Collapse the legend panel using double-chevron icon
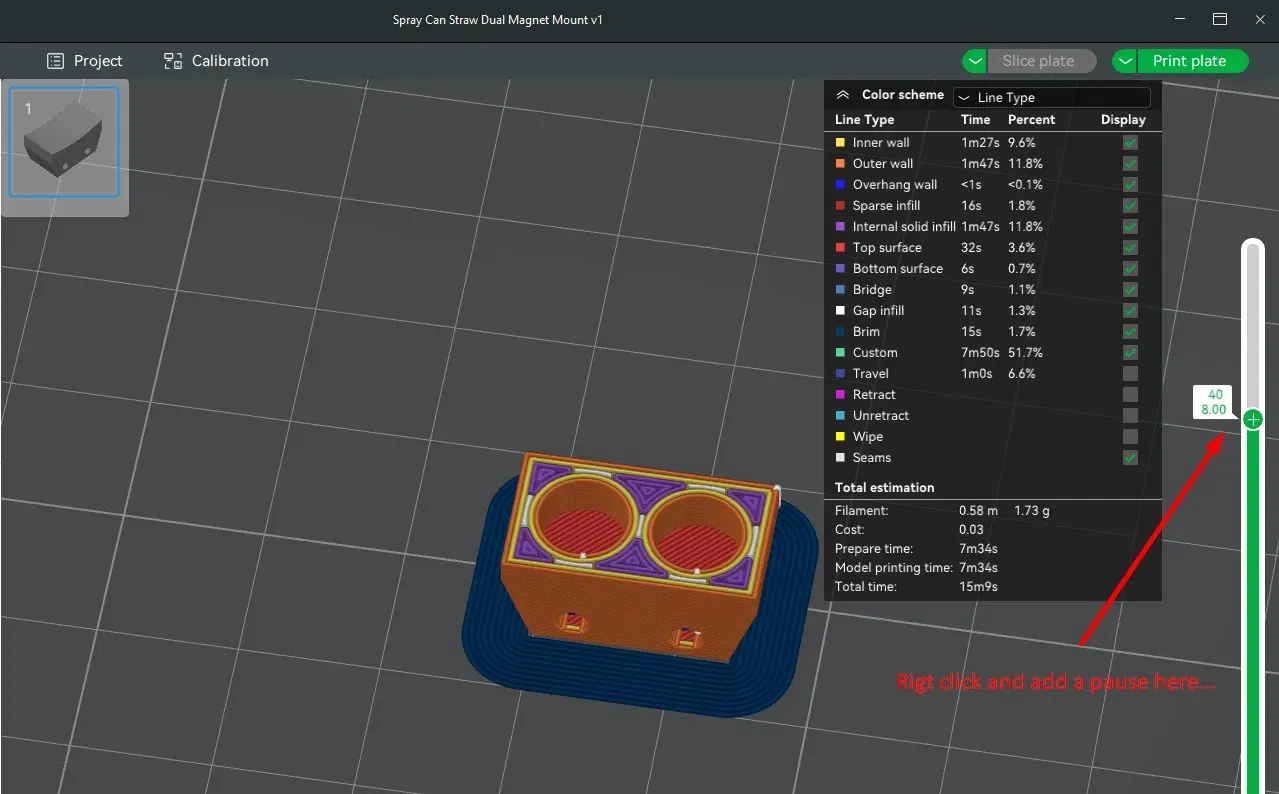This screenshot has width=1279, height=794. (x=843, y=95)
